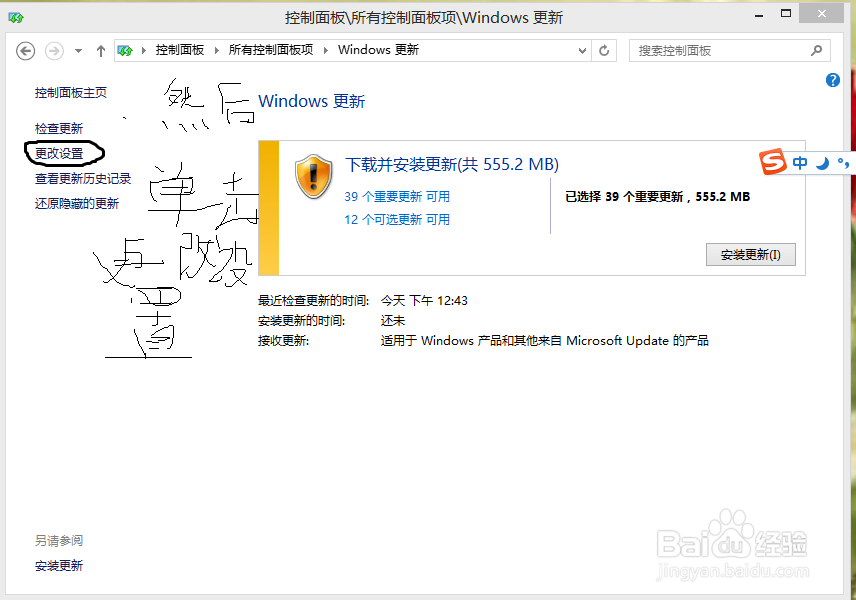Click the window icon in the title bar
The height and width of the screenshot is (600, 856).
[16, 18]
